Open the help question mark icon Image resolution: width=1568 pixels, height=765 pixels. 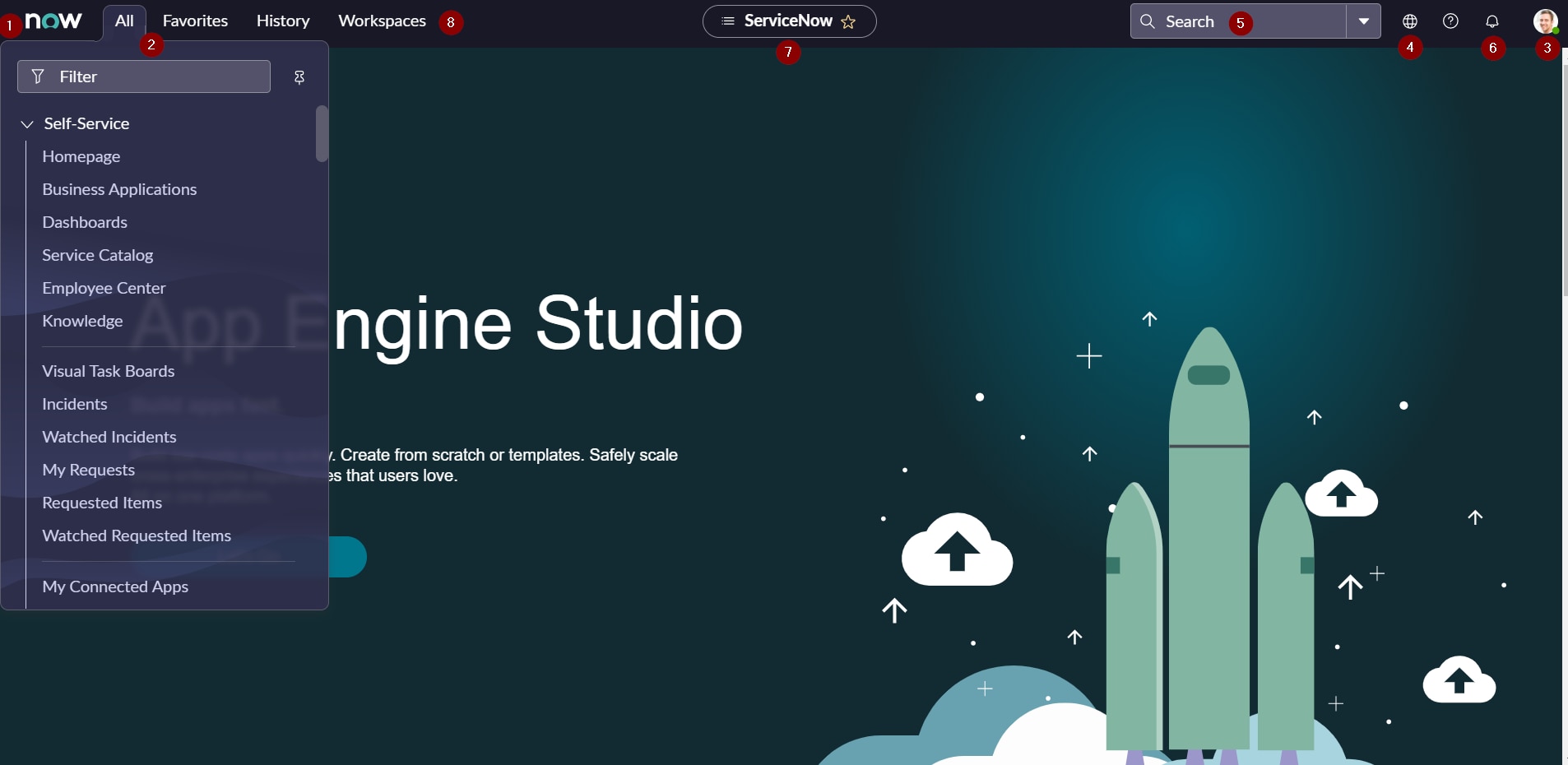click(x=1450, y=21)
